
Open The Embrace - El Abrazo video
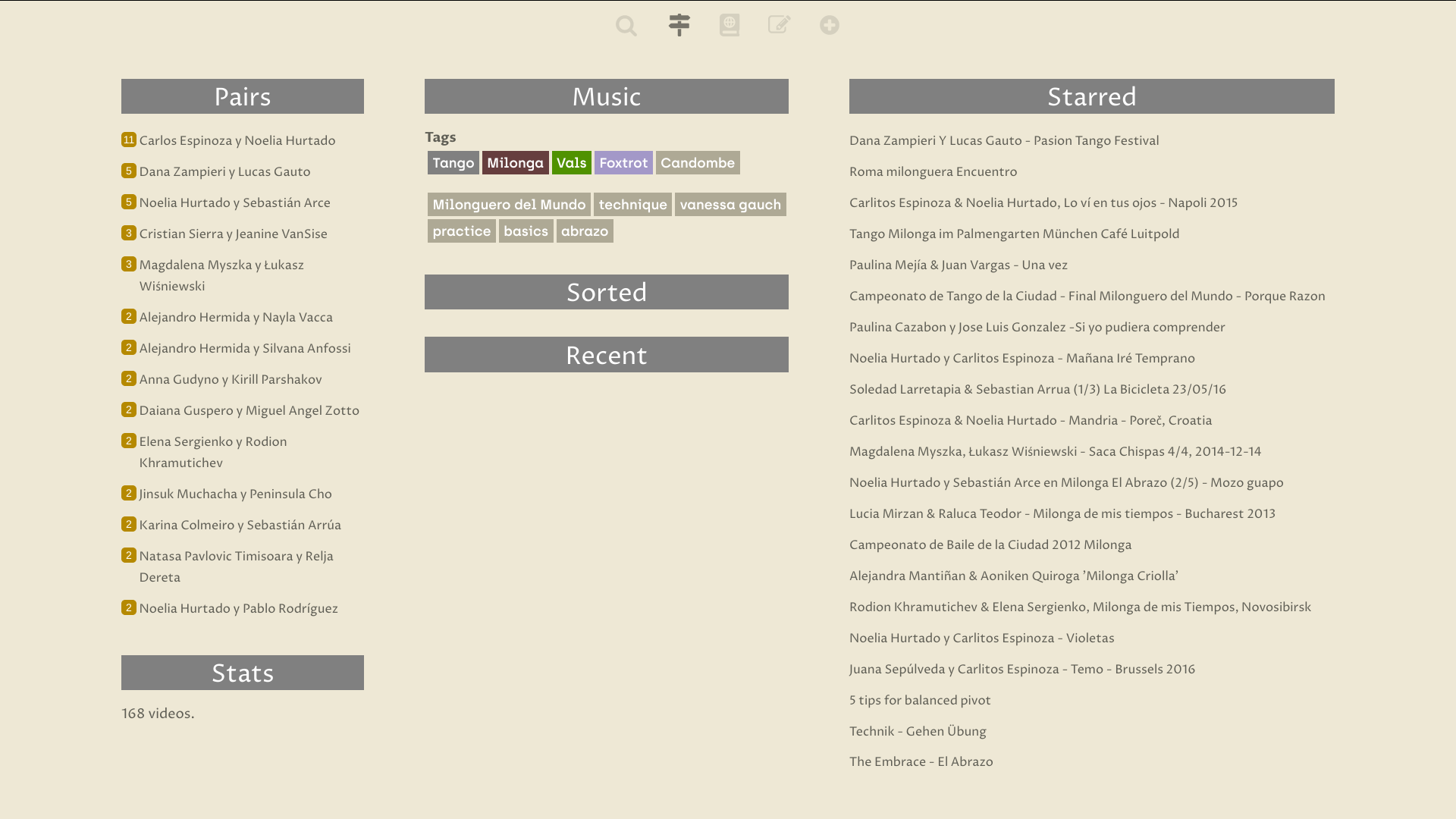pyautogui.click(x=921, y=762)
